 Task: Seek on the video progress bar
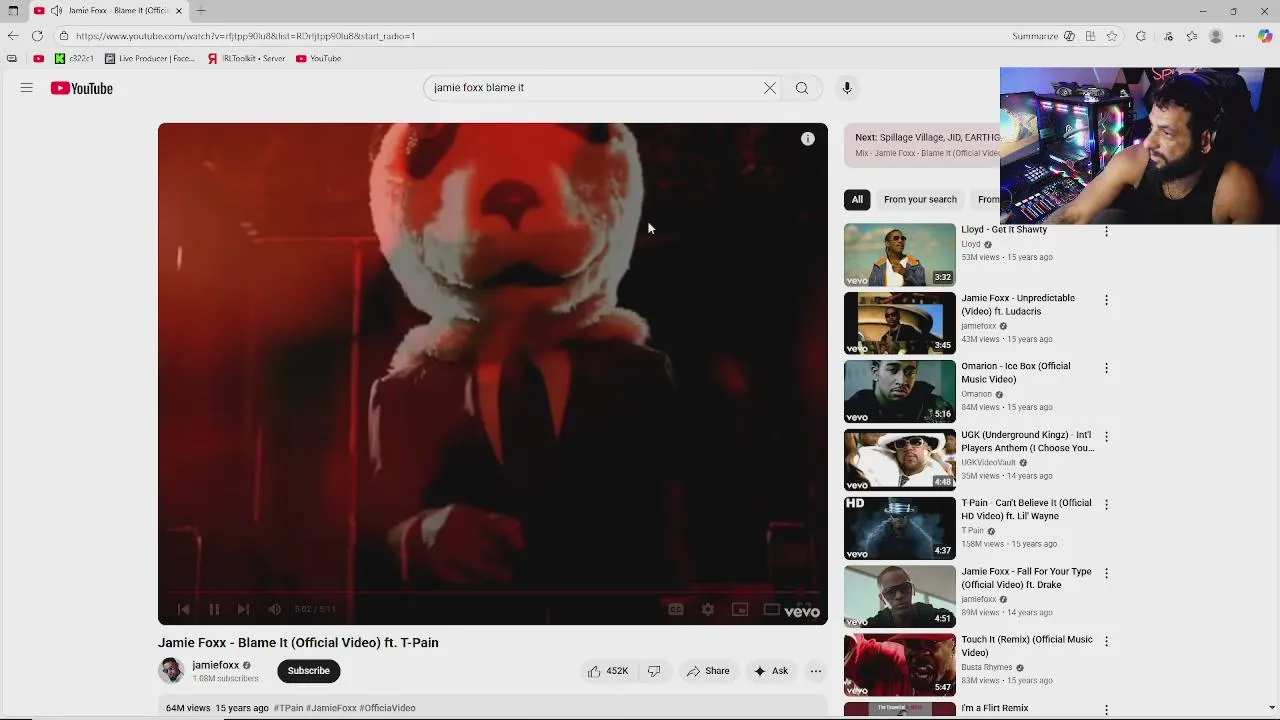point(492,592)
